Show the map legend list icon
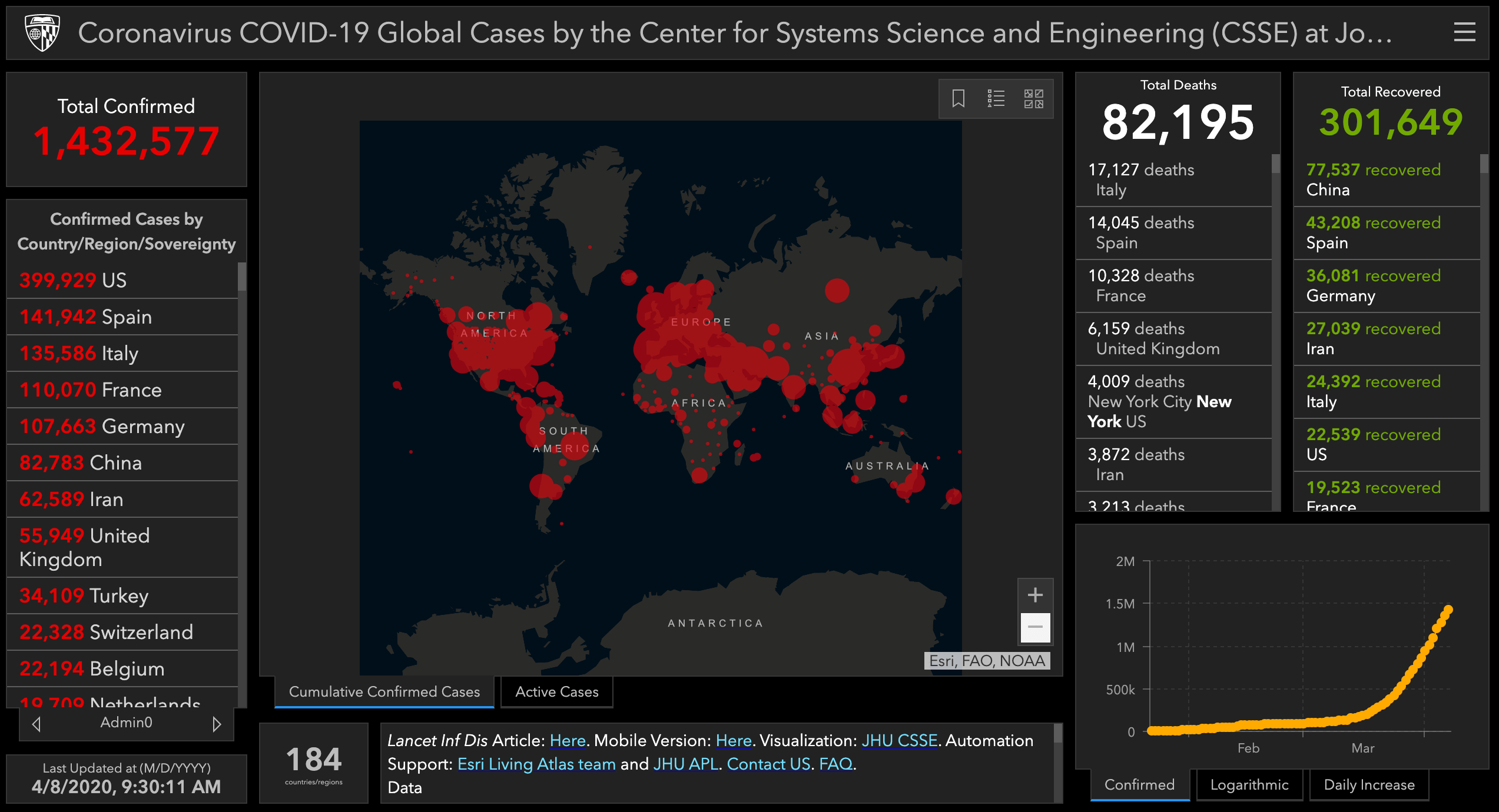The height and width of the screenshot is (812, 1499). click(996, 98)
